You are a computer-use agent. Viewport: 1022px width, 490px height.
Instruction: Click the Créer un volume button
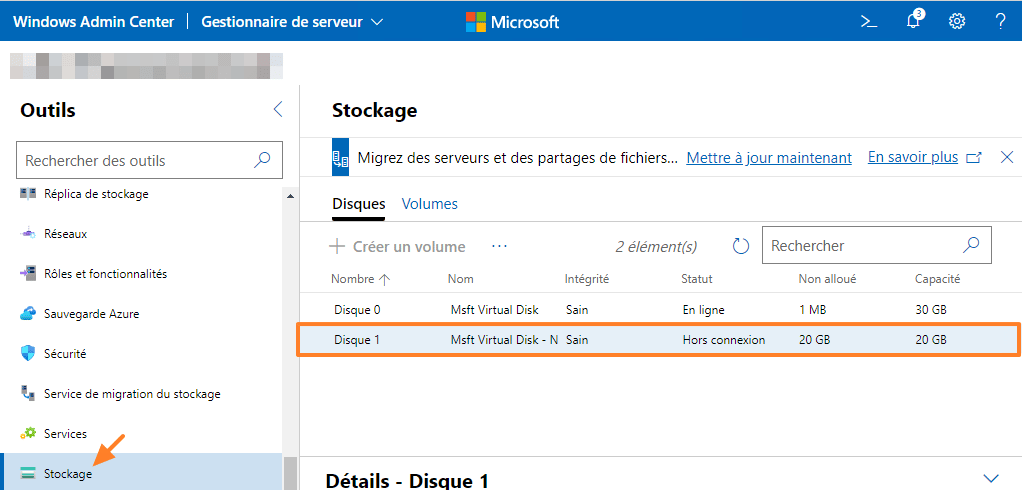(x=398, y=246)
